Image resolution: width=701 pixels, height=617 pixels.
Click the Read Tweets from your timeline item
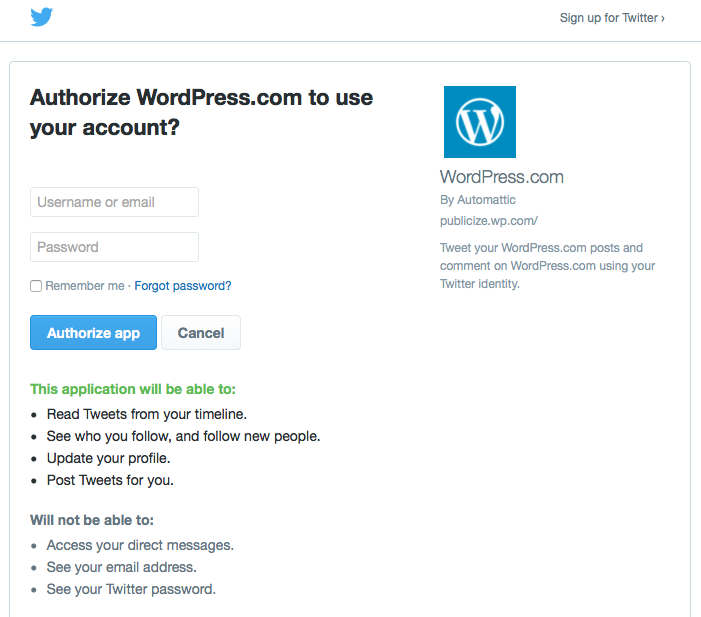pyautogui.click(x=147, y=414)
